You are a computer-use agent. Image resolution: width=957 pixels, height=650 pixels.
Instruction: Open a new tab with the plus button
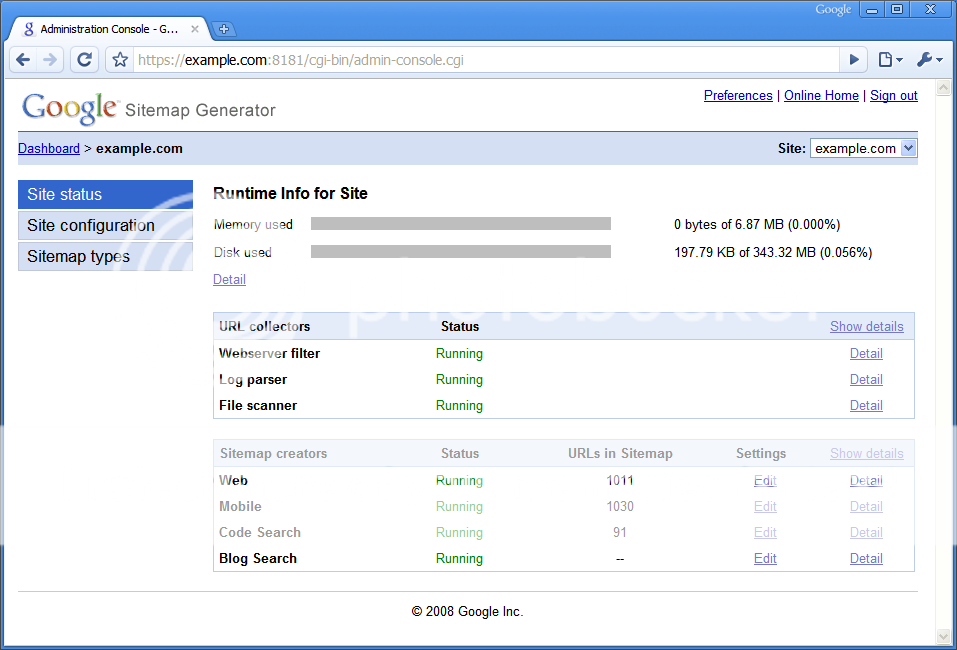coord(223,29)
